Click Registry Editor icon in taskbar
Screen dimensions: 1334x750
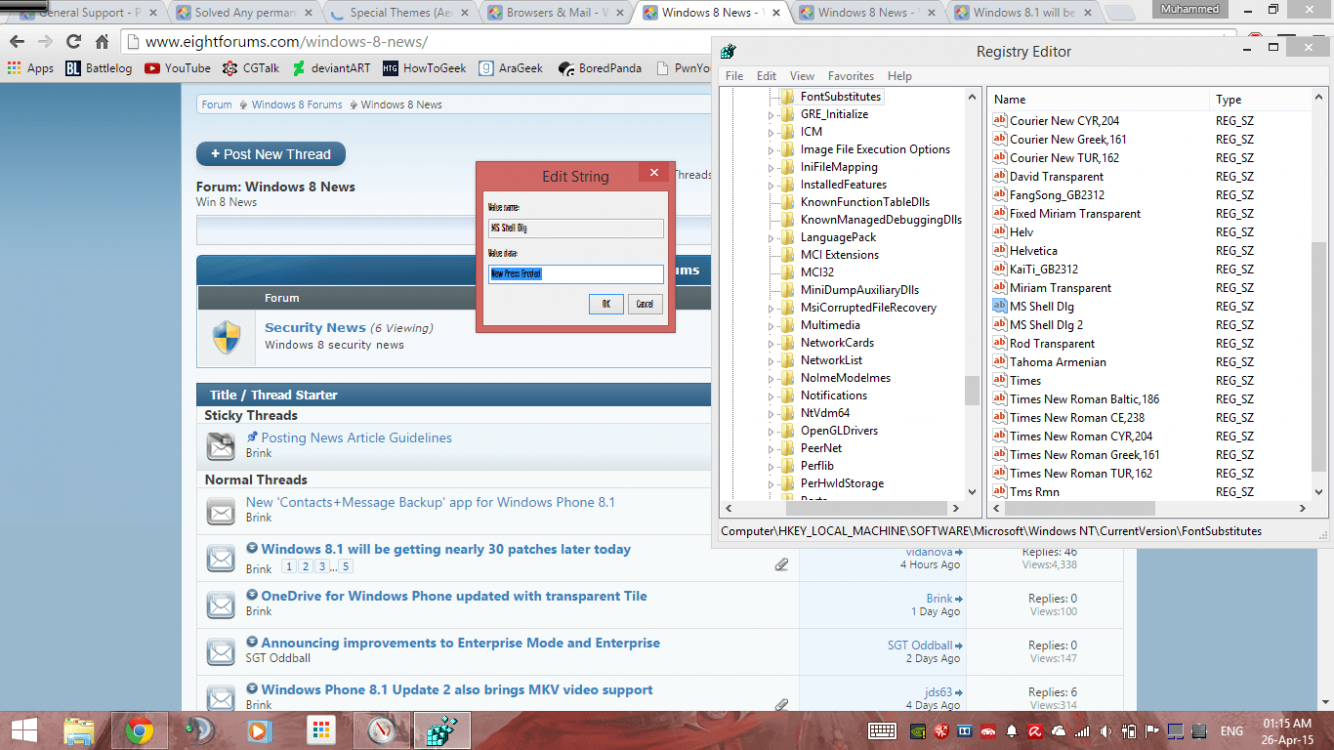point(442,731)
